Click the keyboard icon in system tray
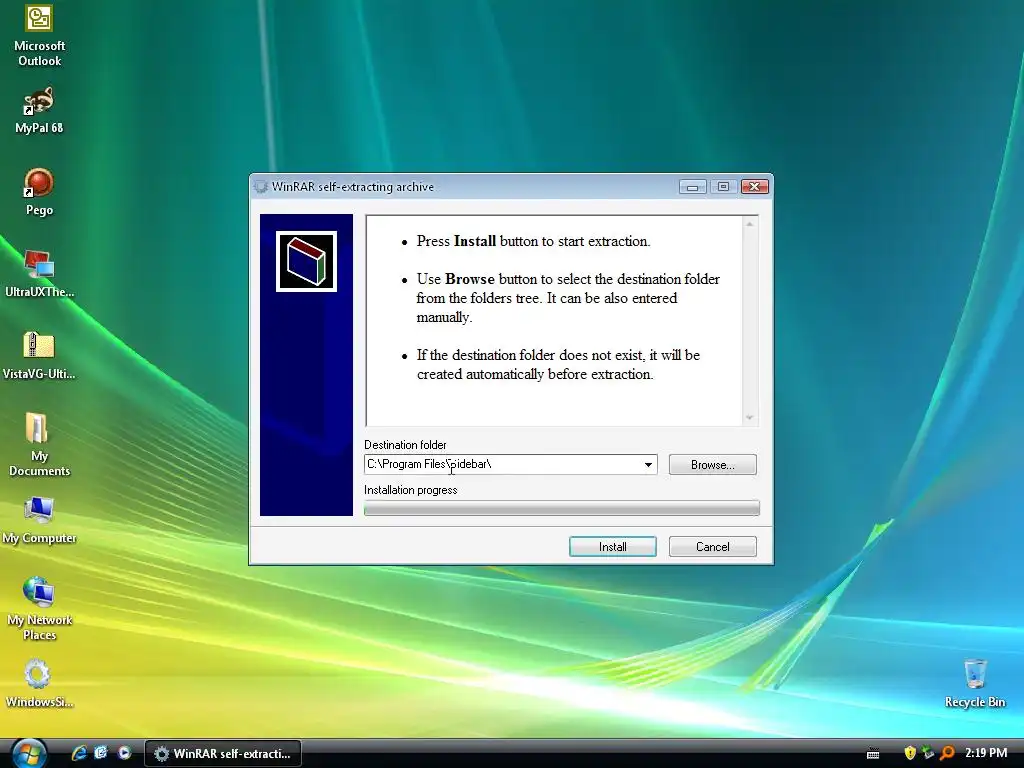 [x=872, y=754]
